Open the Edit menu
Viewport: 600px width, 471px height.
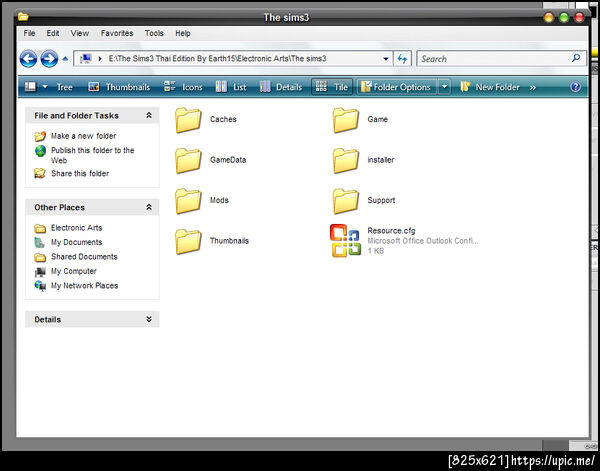pos(53,33)
